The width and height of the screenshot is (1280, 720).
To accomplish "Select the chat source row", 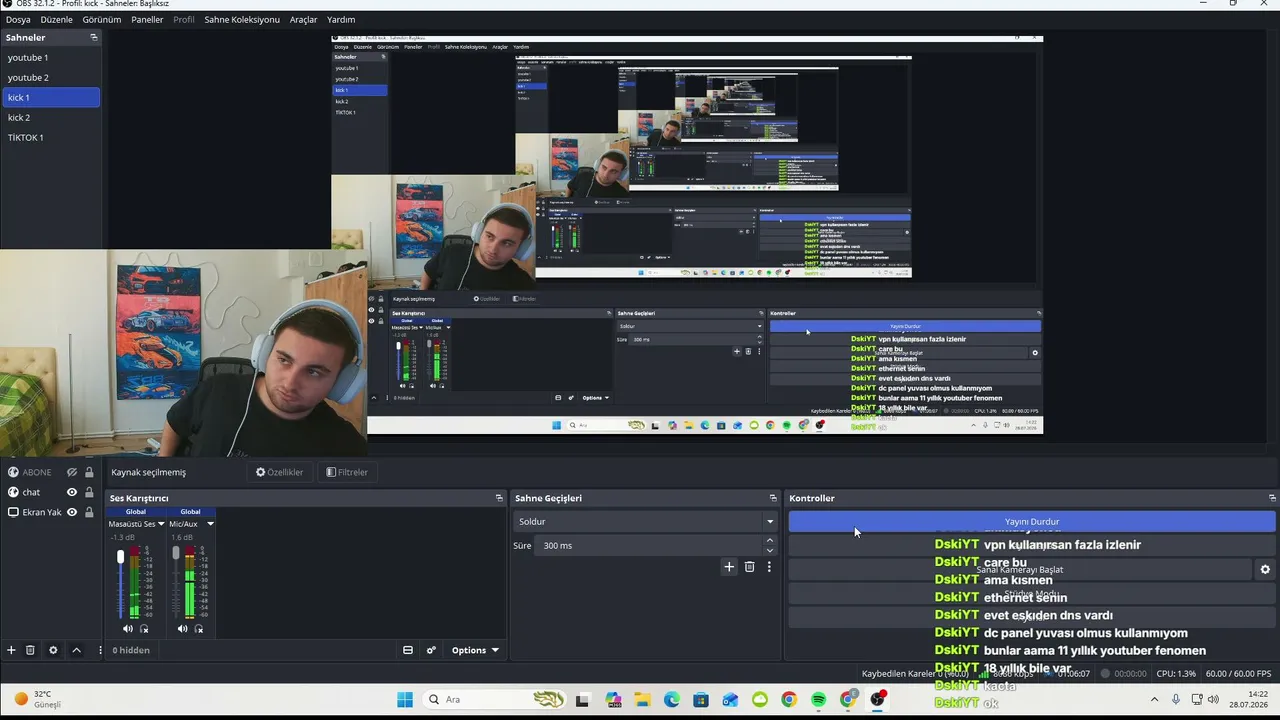I will coord(50,492).
